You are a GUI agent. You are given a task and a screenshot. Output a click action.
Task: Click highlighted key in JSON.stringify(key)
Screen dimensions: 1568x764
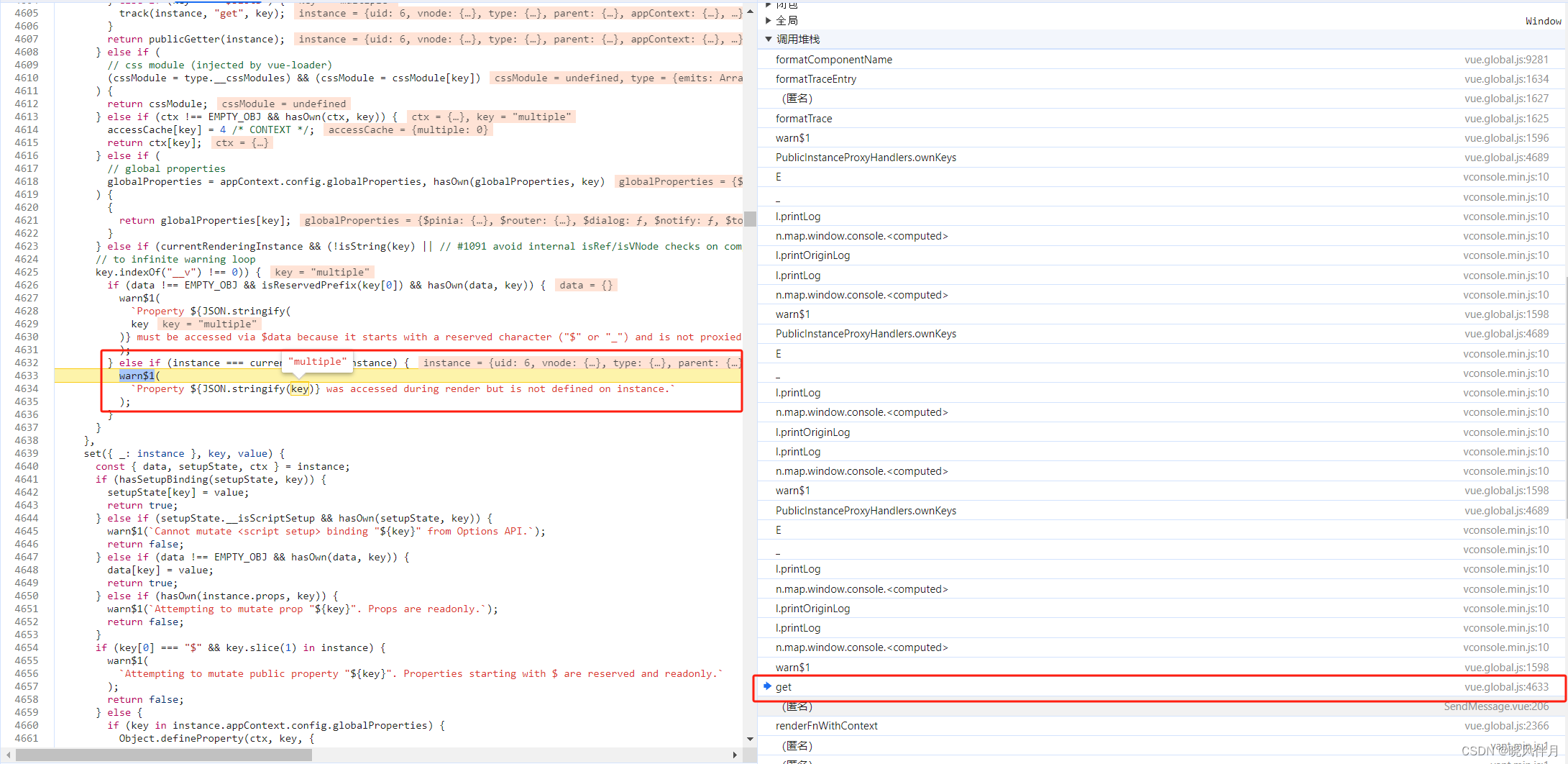(300, 388)
